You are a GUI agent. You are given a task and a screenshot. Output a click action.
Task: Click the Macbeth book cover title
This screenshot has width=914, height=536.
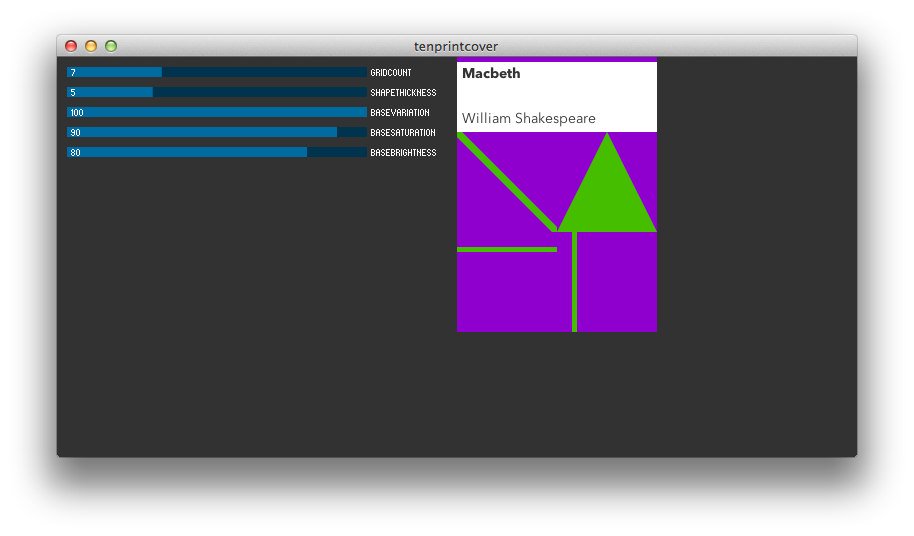[x=491, y=73]
